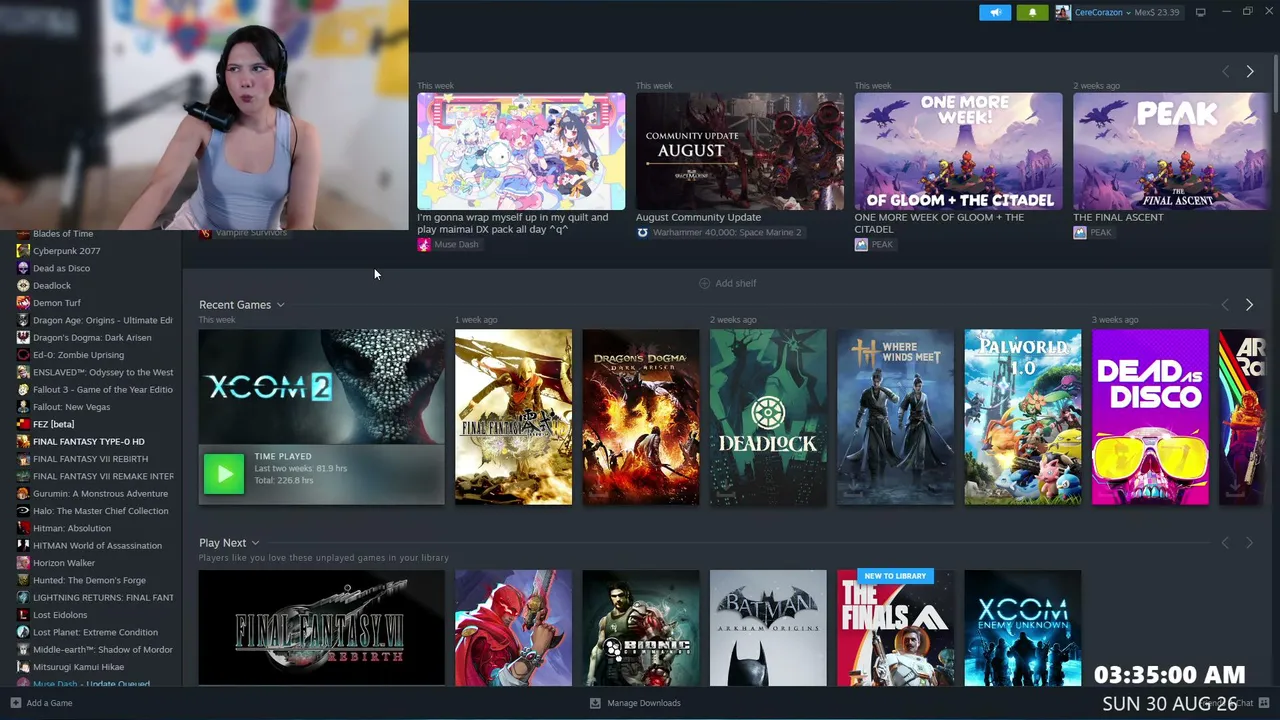Viewport: 1280px width, 720px height.
Task: Open the green notifications bell
Action: (x=1032, y=12)
